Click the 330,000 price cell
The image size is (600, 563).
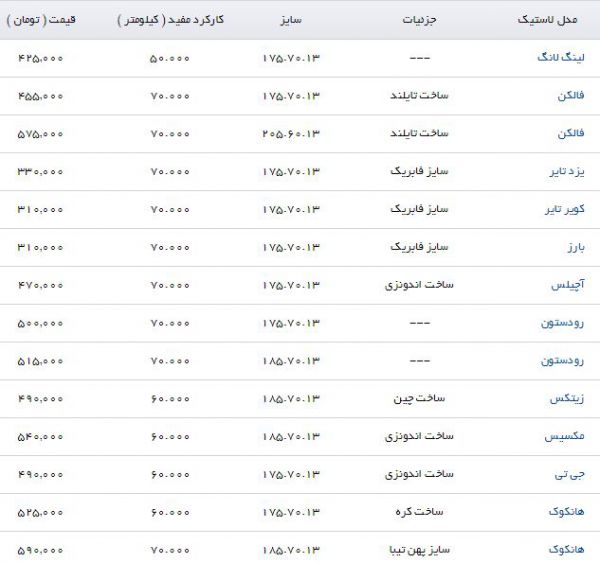(x=41, y=172)
